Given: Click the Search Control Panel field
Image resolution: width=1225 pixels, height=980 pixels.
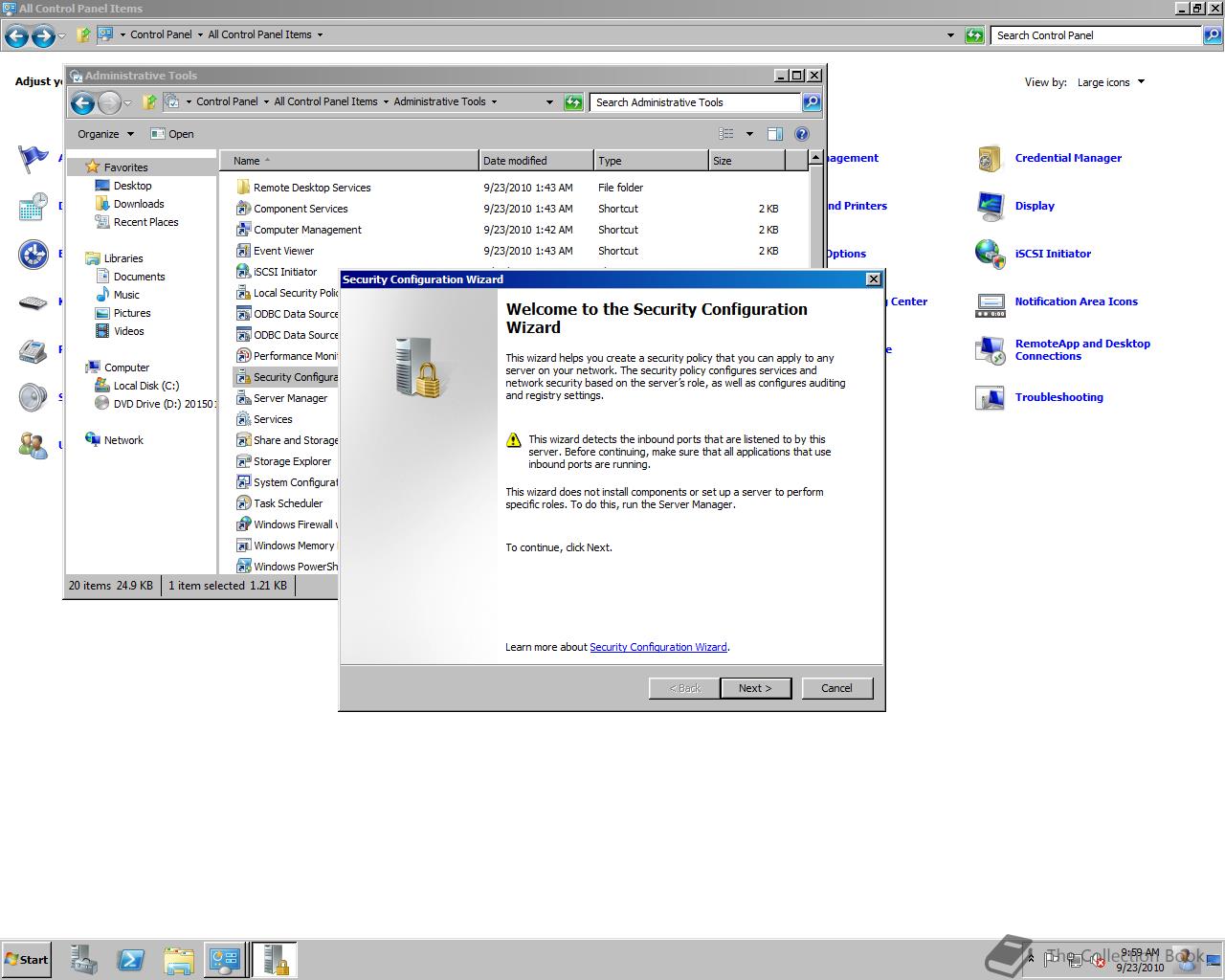Looking at the screenshot, I should coord(1097,35).
